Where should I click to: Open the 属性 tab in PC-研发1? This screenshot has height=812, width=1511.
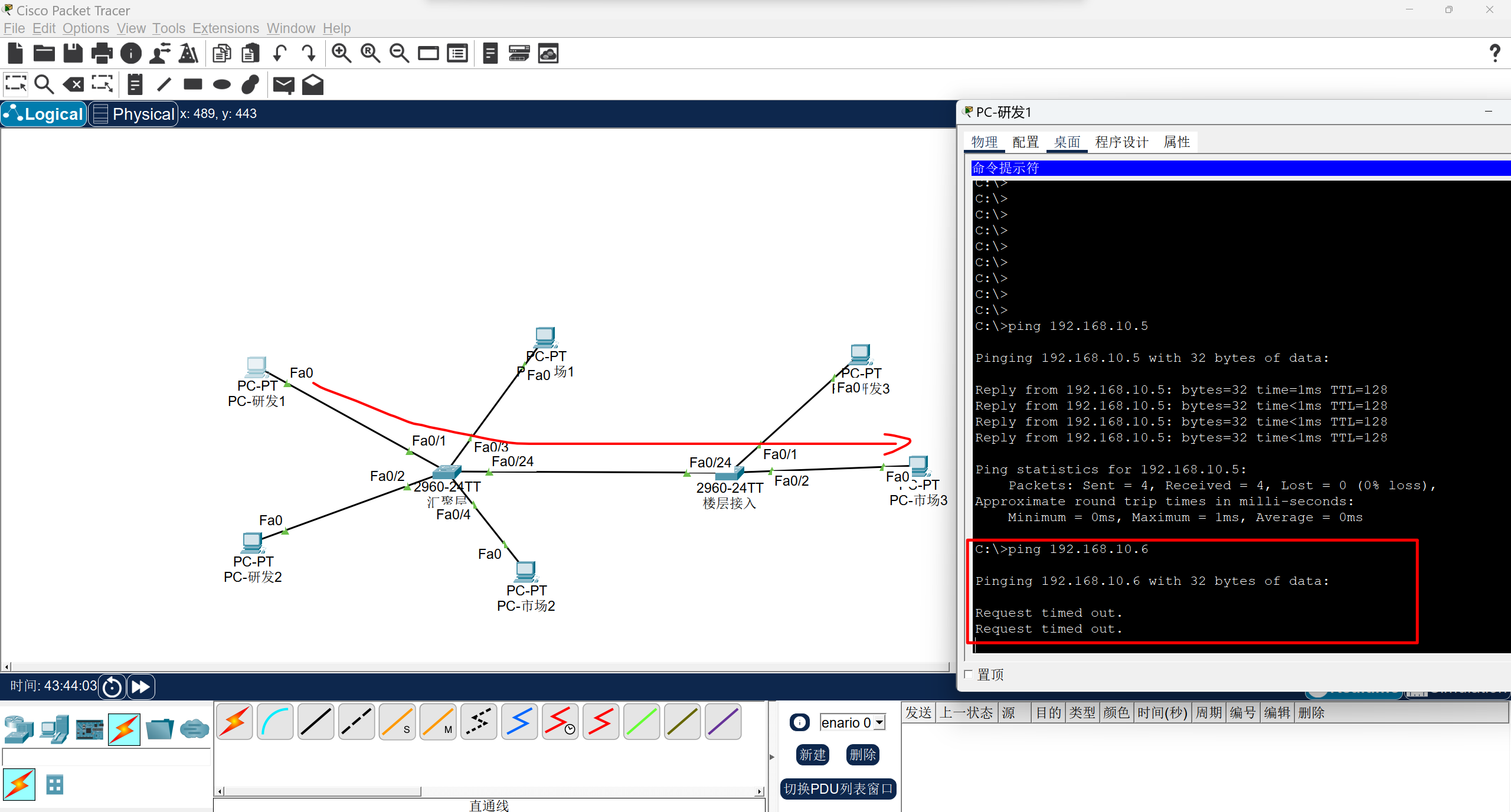[1177, 142]
